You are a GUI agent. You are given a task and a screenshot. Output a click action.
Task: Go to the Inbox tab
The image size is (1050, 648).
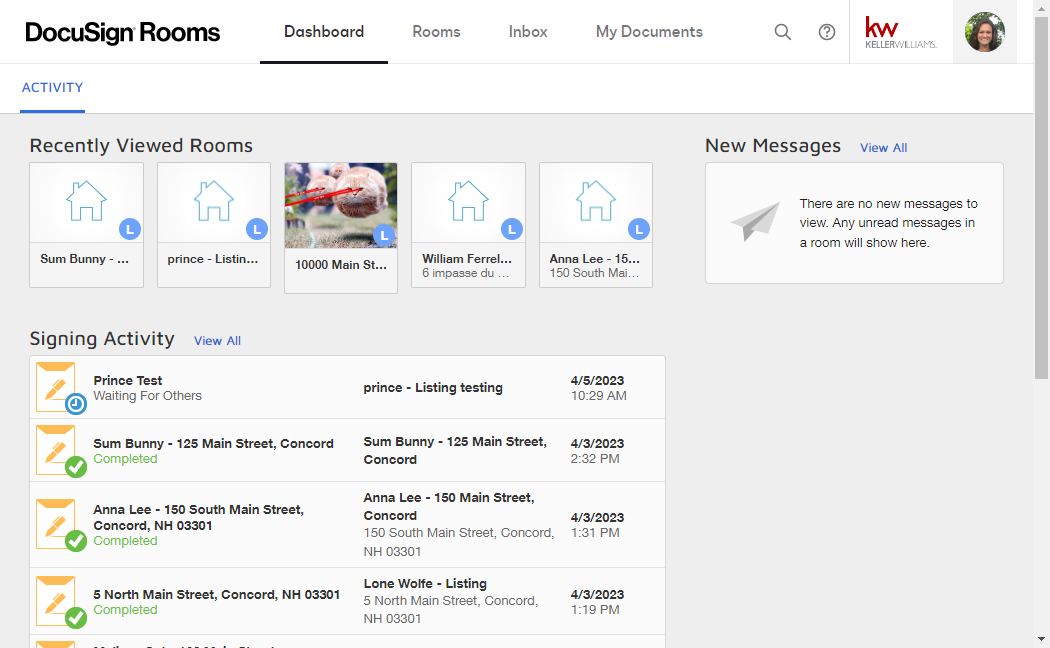[528, 31]
